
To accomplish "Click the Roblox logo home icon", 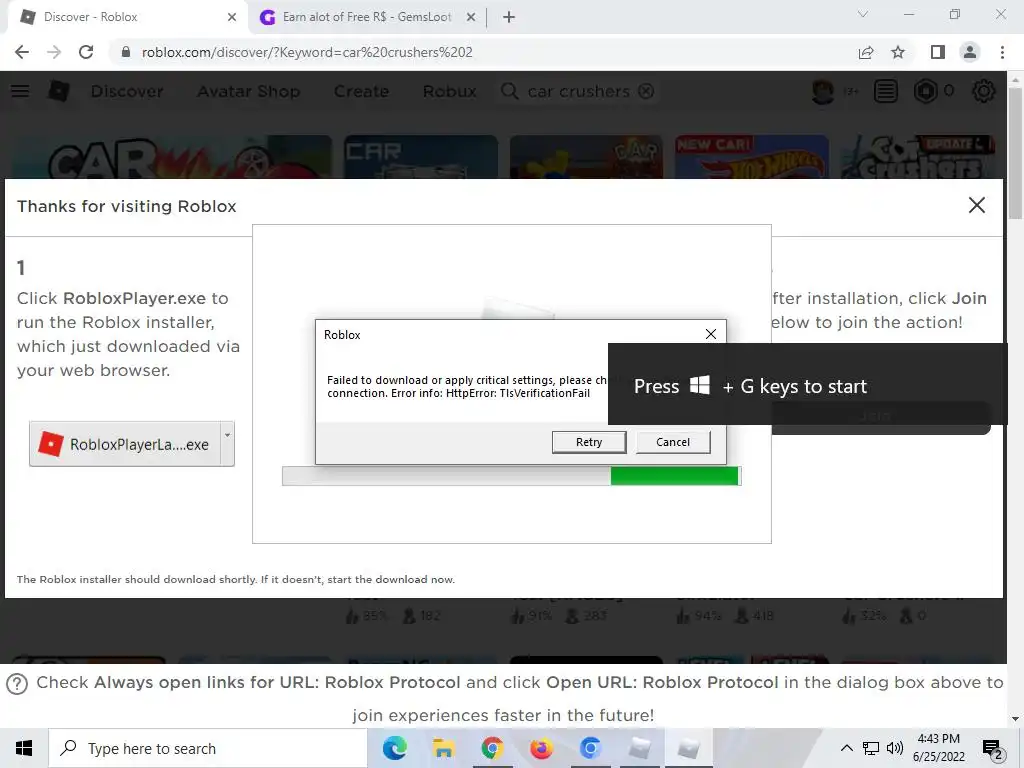I will [58, 91].
